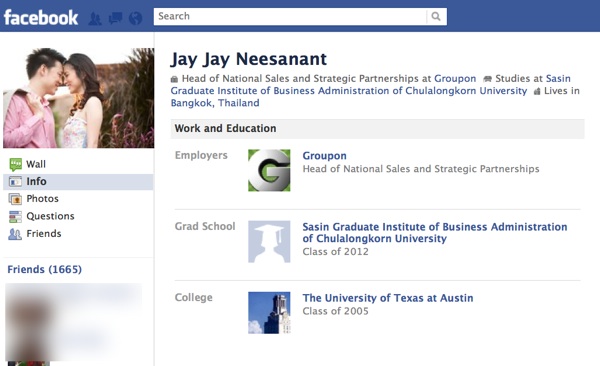The width and height of the screenshot is (600, 366).
Task: Click the Wall speech bubble icon
Action: click(x=16, y=164)
